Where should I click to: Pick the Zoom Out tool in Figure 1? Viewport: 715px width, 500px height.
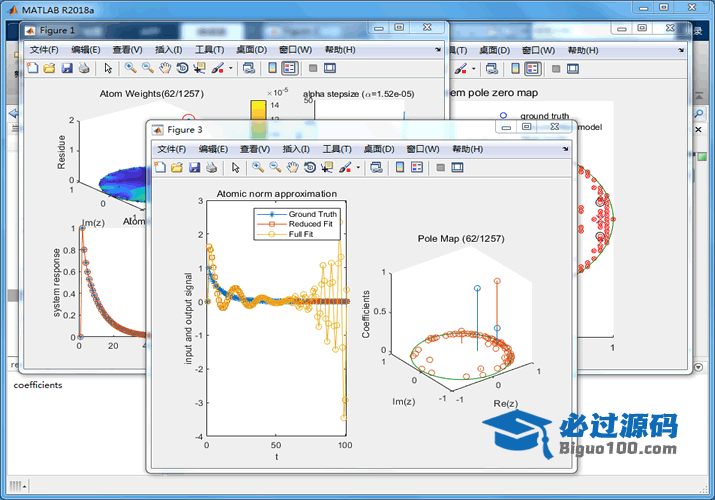(x=148, y=68)
